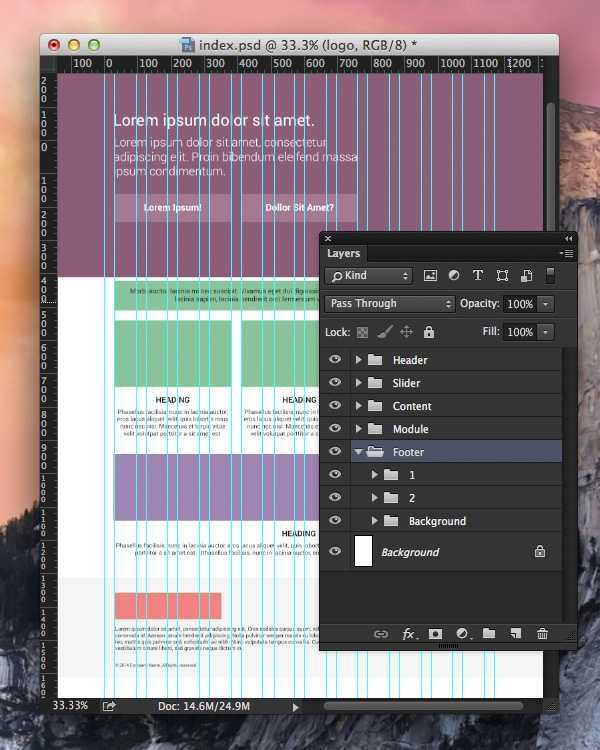The width and height of the screenshot is (600, 750).
Task: Expand the Slider layer group
Action: coord(359,383)
